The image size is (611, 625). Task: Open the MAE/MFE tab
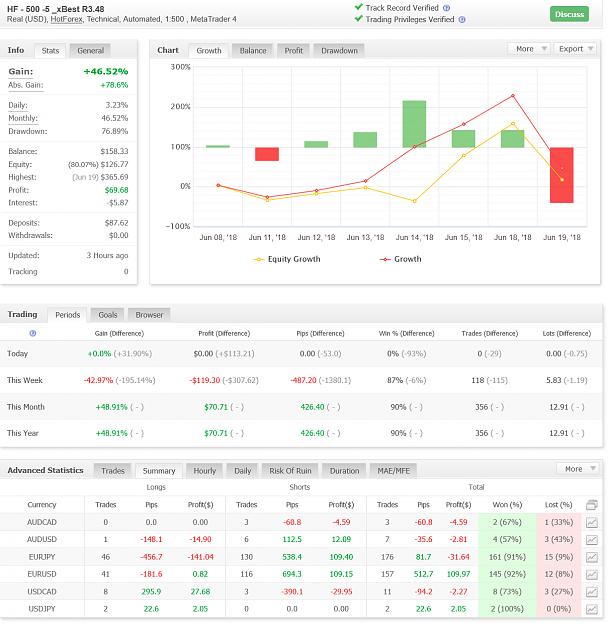393,471
